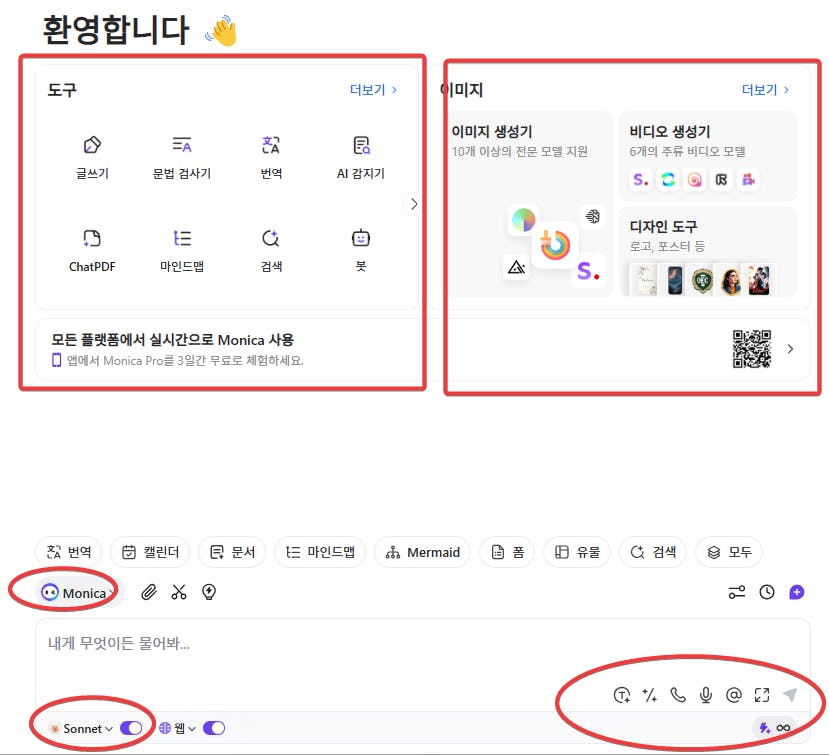Open the 디자인 도구 card
The height and width of the screenshot is (755, 829).
click(x=707, y=252)
